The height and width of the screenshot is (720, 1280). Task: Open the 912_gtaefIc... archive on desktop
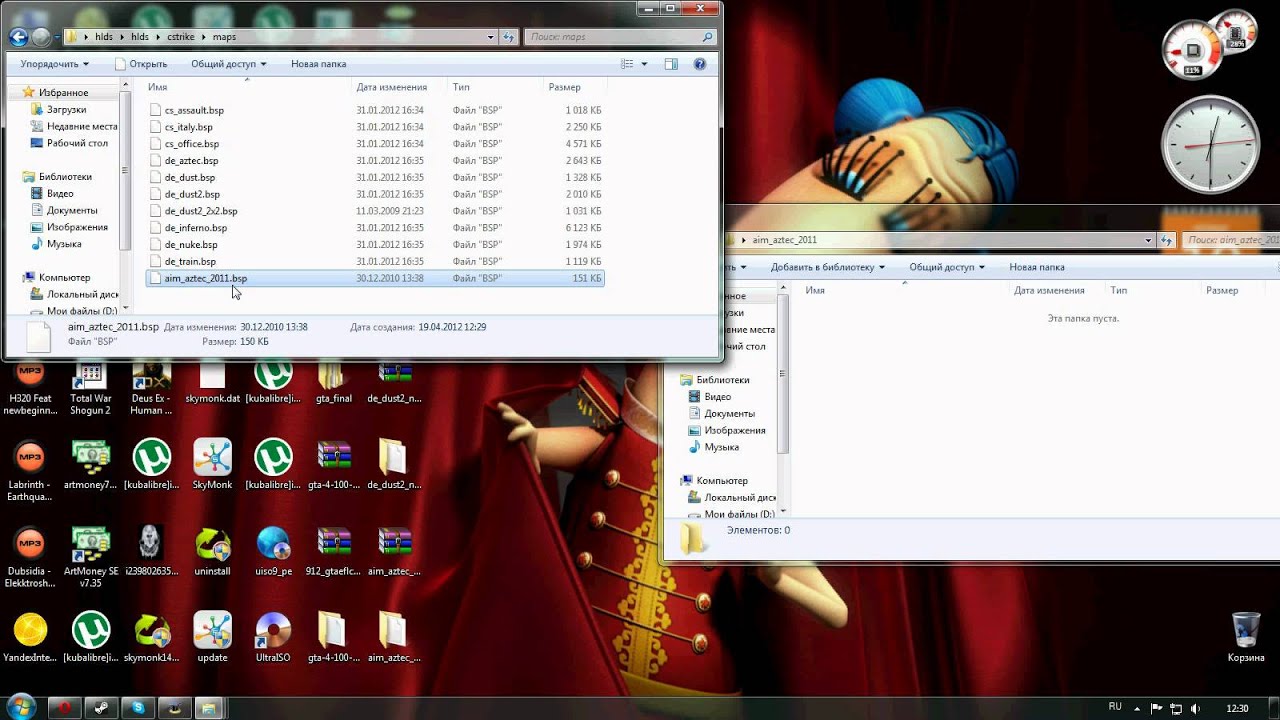pyautogui.click(x=334, y=552)
